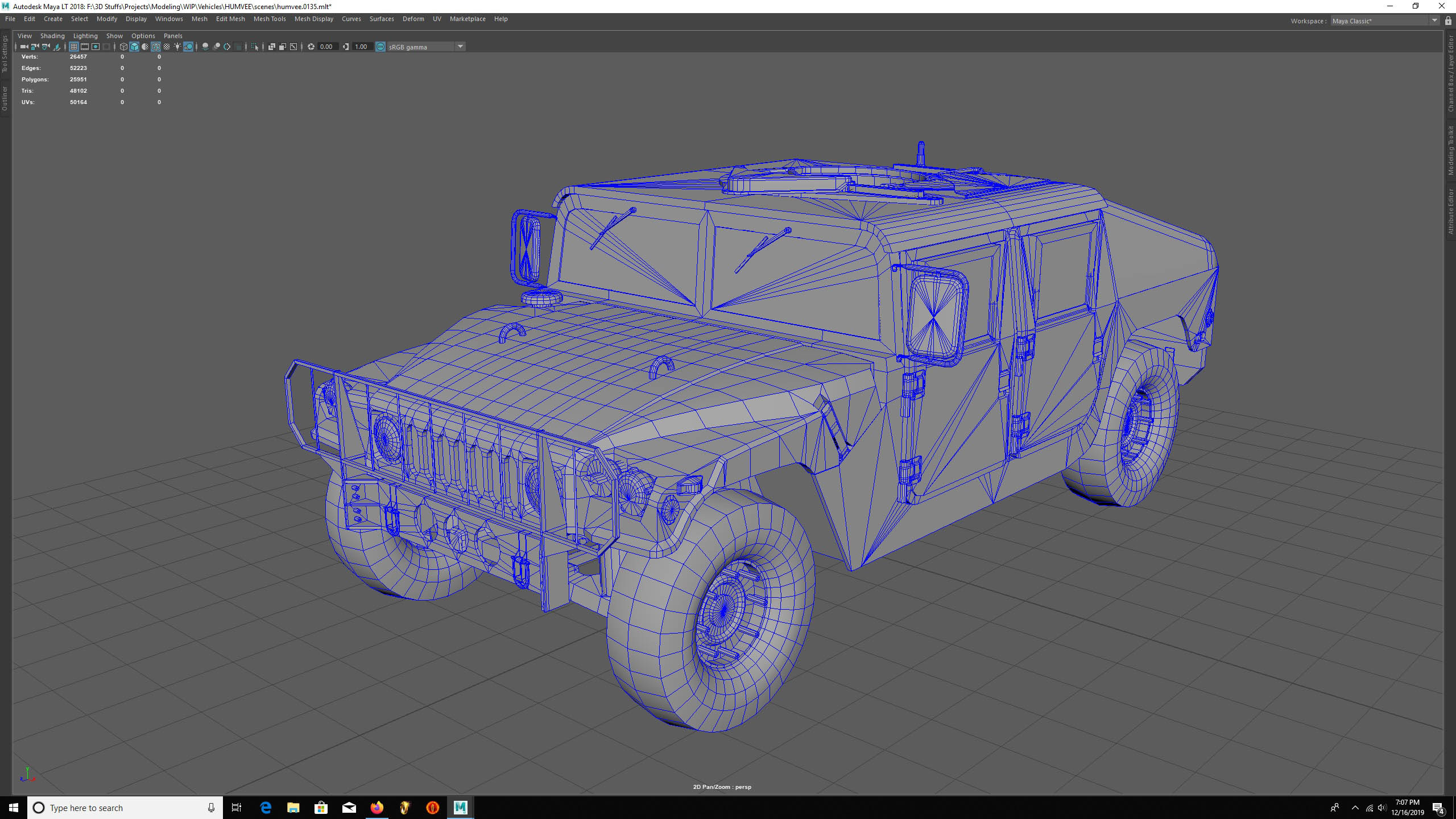Click the Use All Lights bulb icon

click(177, 47)
